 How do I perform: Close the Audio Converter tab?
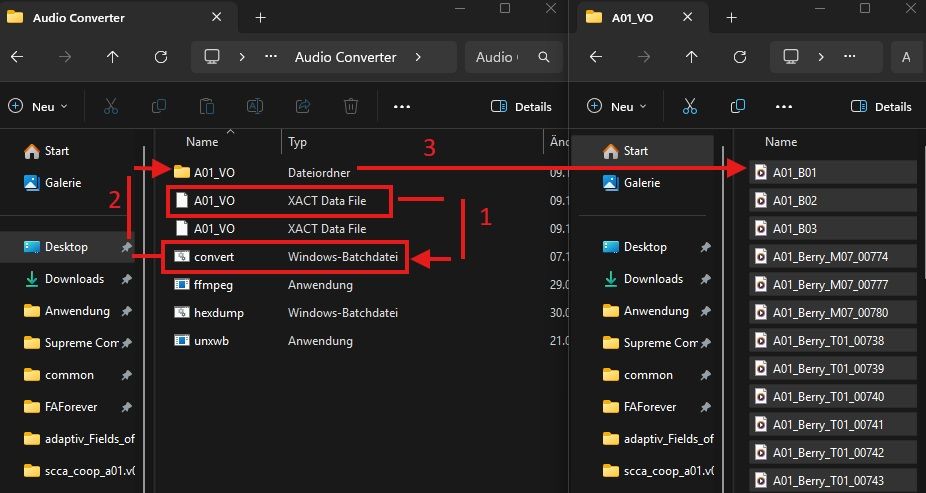click(217, 17)
